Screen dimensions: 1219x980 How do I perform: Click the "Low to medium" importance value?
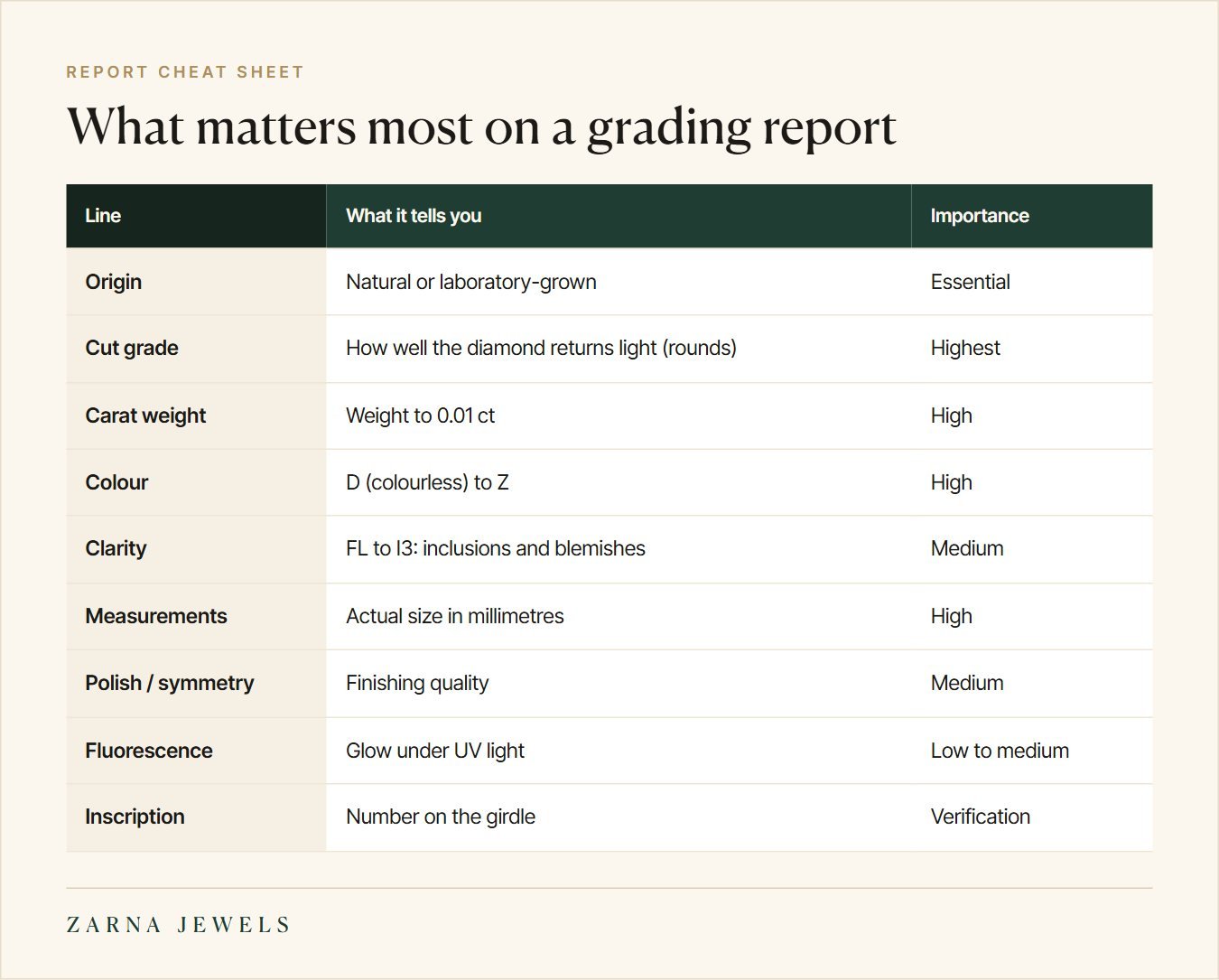[x=1000, y=751]
